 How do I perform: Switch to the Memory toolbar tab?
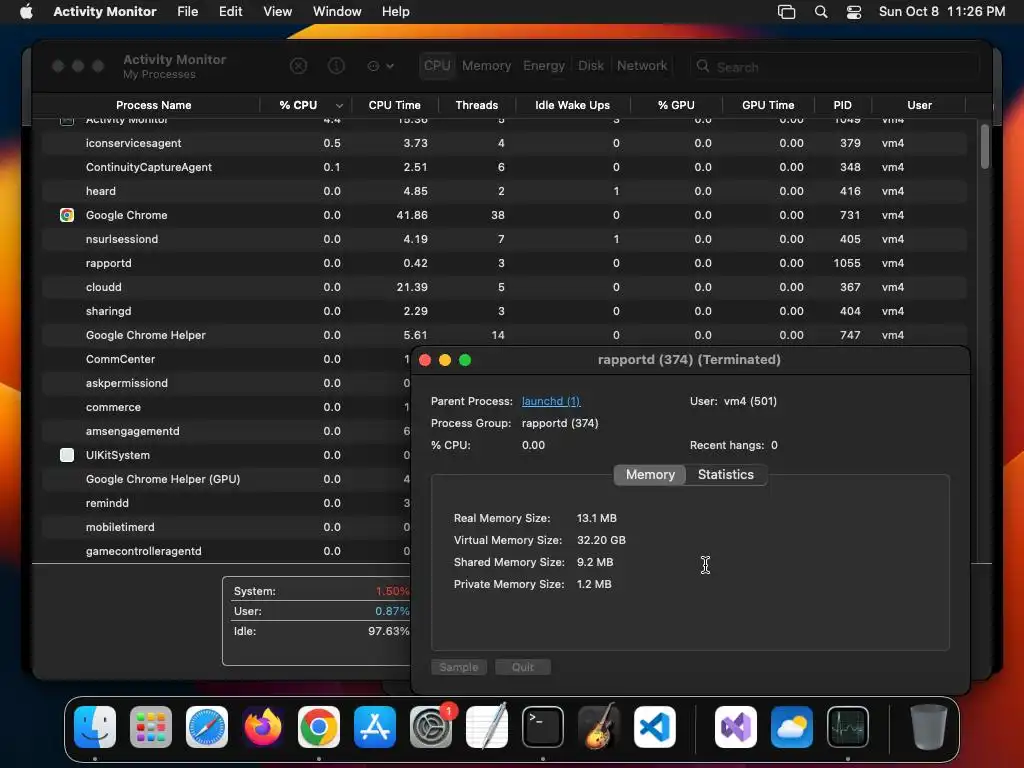point(487,65)
